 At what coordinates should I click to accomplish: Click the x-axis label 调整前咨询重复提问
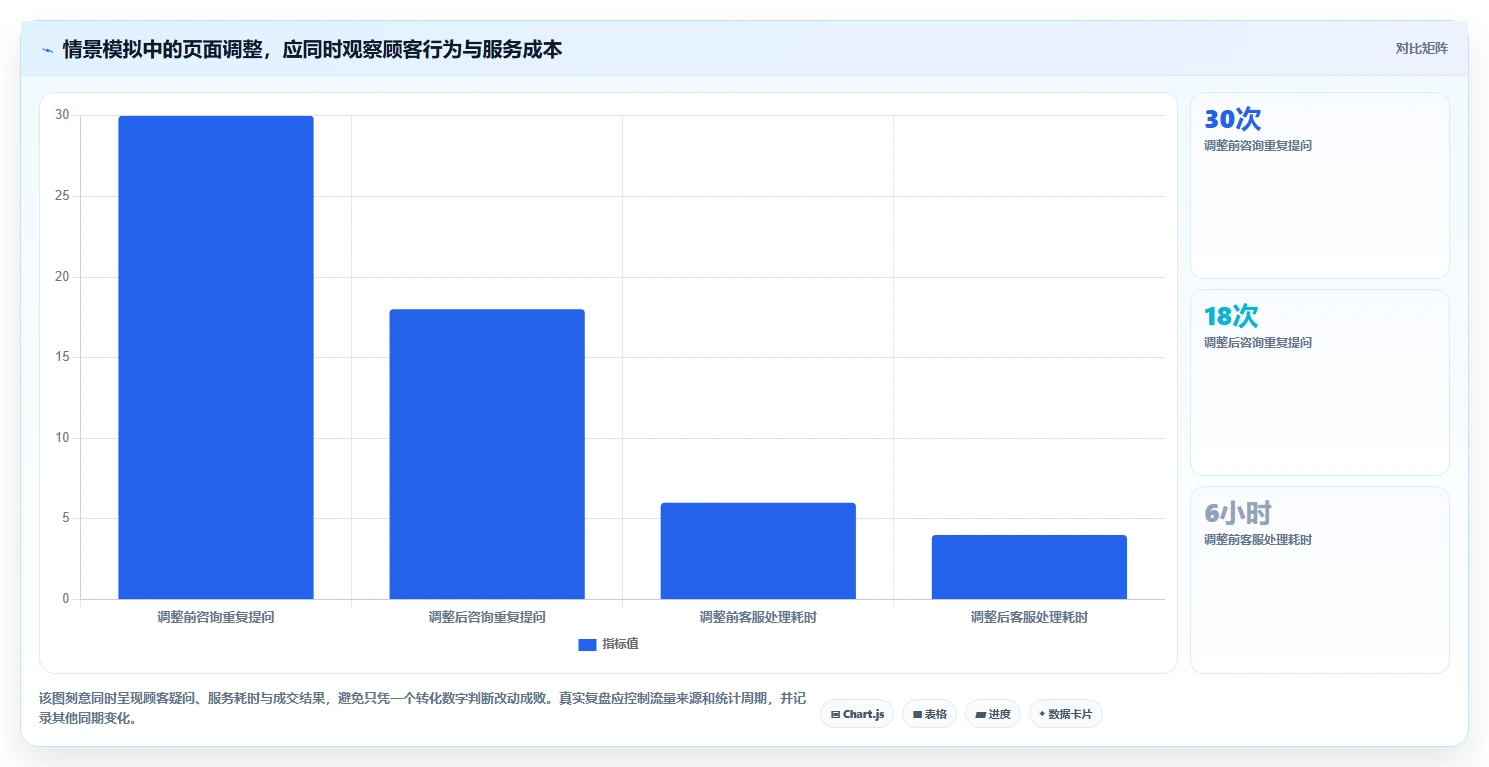click(216, 617)
